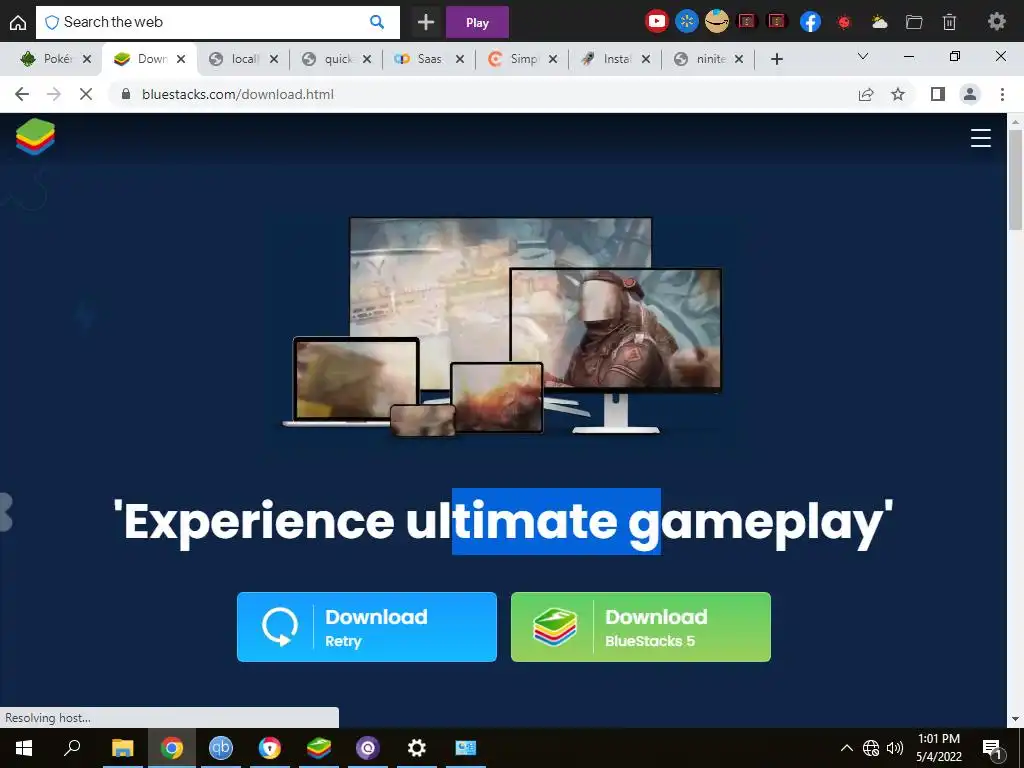The width and height of the screenshot is (1024, 768).
Task: Click the lock site info icon
Action: pyautogui.click(x=126, y=94)
